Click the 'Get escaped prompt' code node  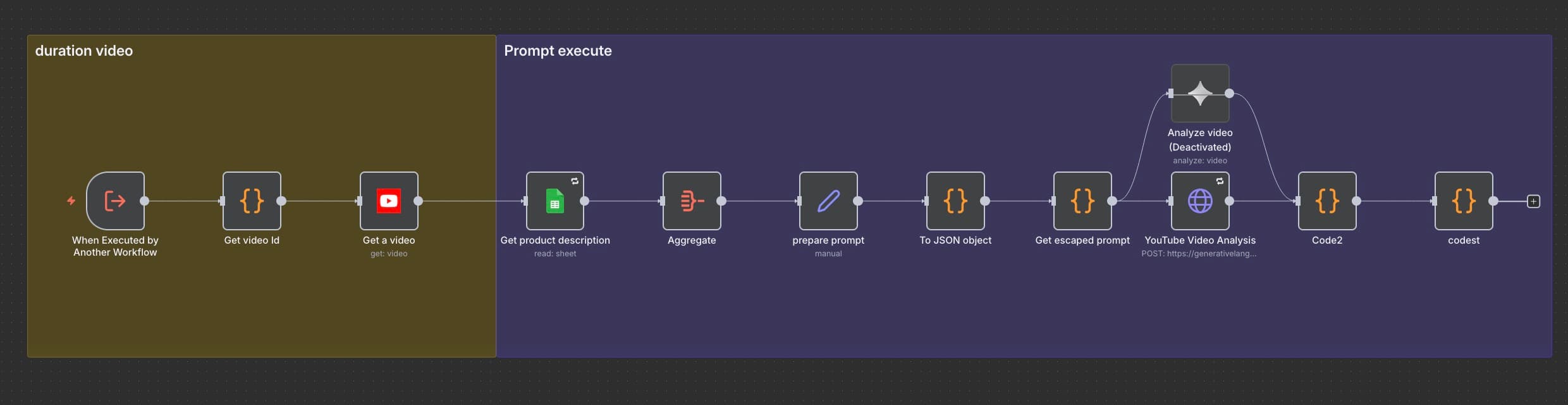1082,201
